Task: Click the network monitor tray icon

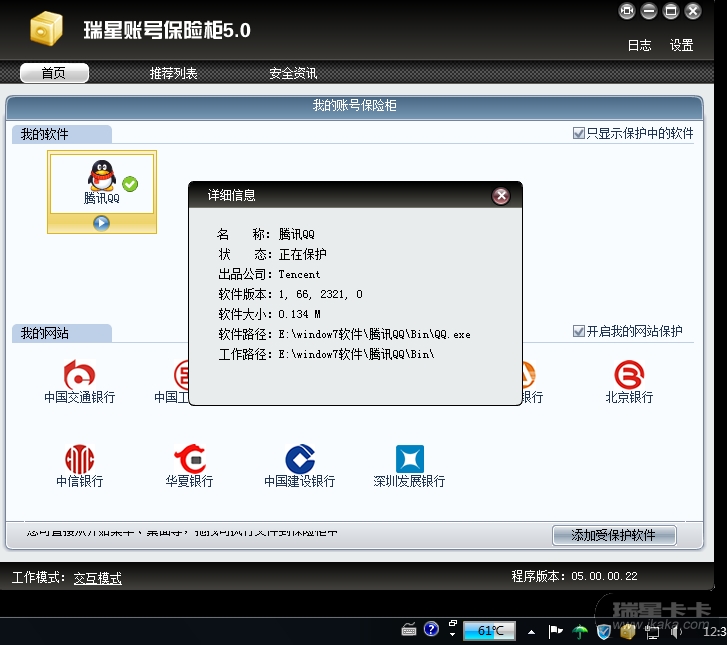Action: [x=652, y=632]
